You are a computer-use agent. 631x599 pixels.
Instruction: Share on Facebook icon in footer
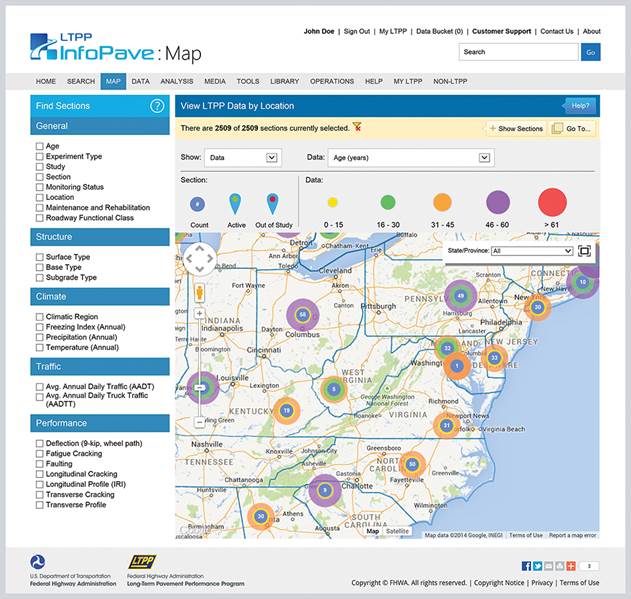click(526, 566)
